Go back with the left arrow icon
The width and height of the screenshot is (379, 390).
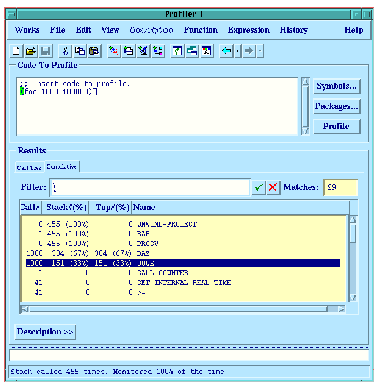(x=227, y=51)
